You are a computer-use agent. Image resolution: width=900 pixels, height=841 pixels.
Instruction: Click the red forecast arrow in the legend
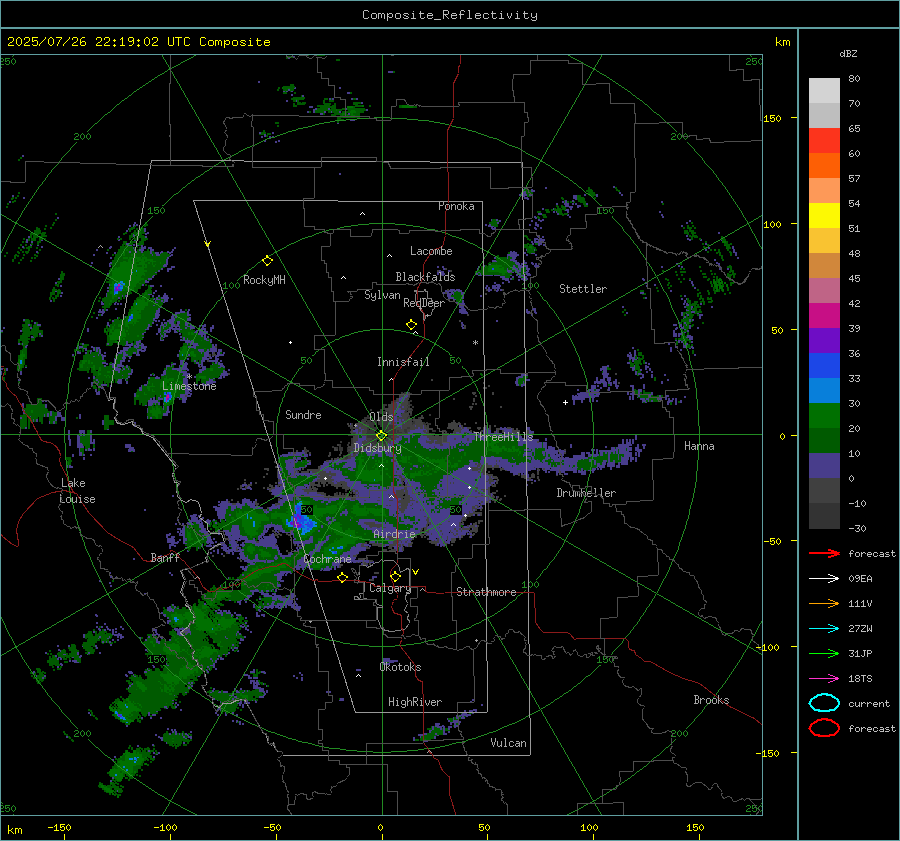824,553
